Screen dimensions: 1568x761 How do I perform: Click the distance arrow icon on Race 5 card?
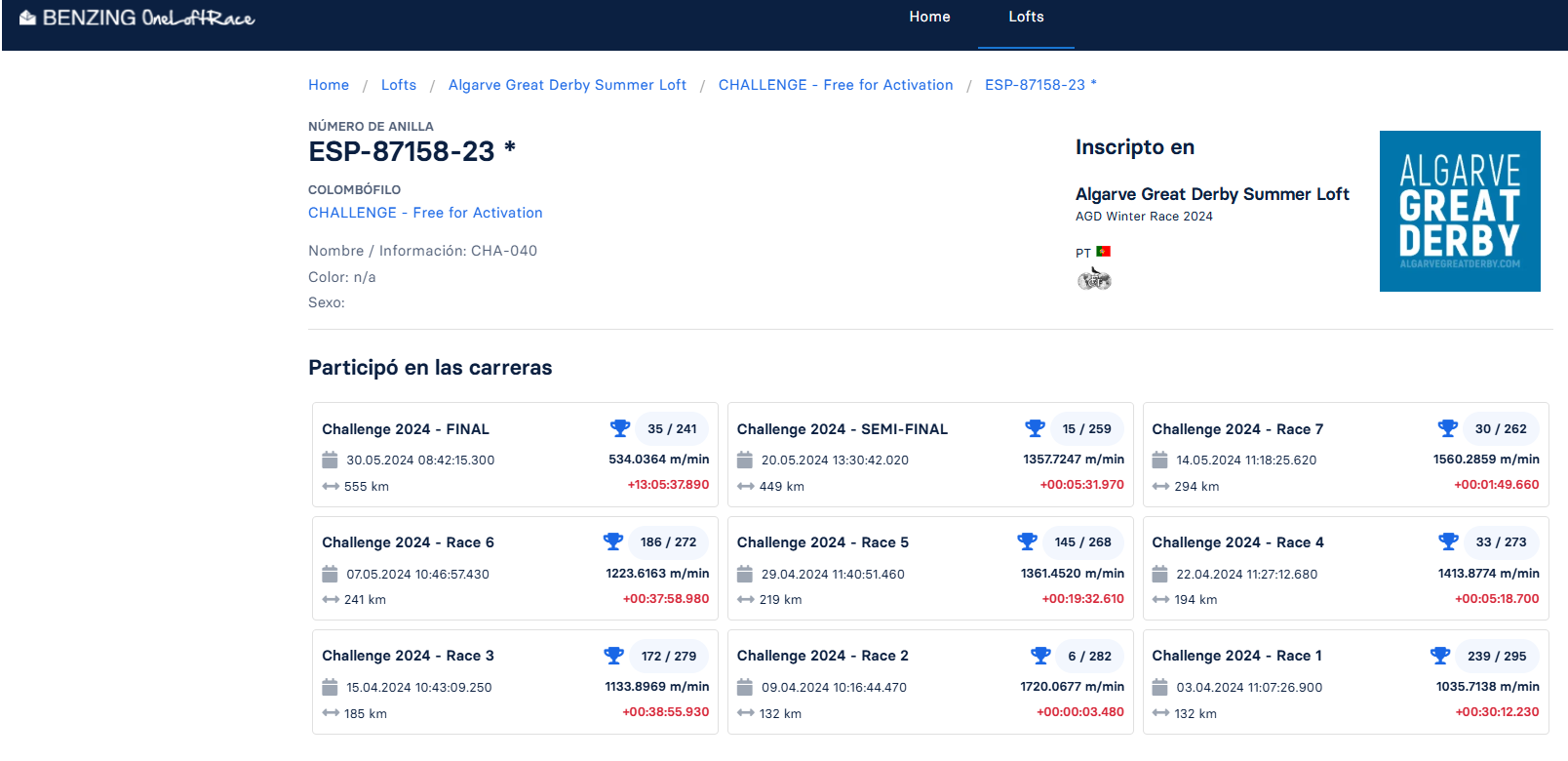tap(745, 600)
